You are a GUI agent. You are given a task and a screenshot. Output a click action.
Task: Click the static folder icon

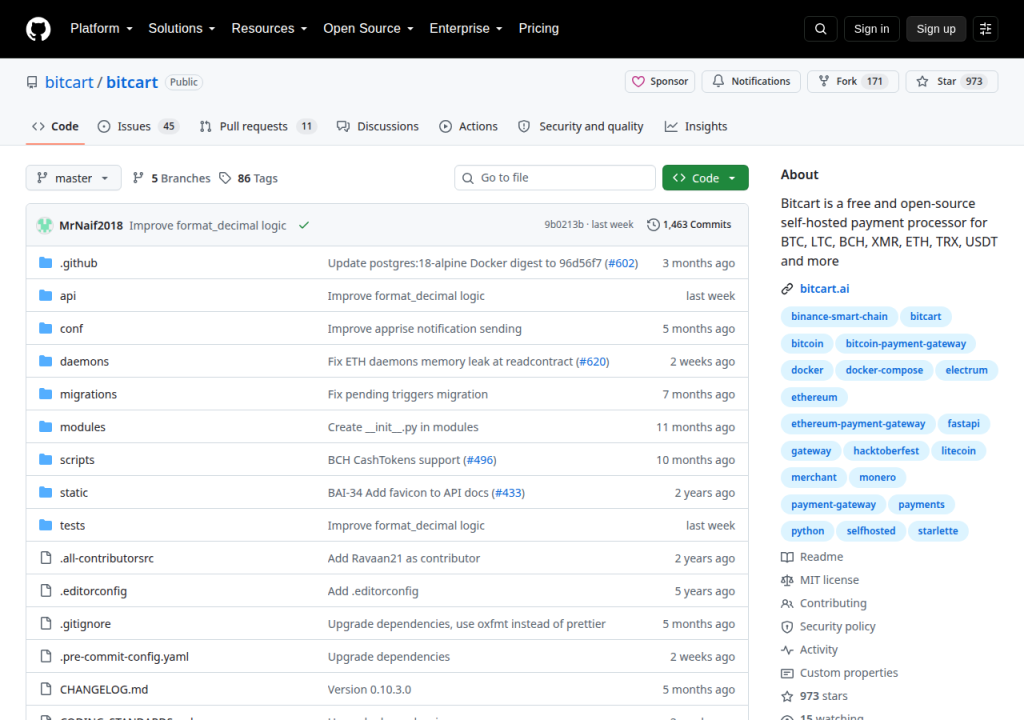(46, 492)
